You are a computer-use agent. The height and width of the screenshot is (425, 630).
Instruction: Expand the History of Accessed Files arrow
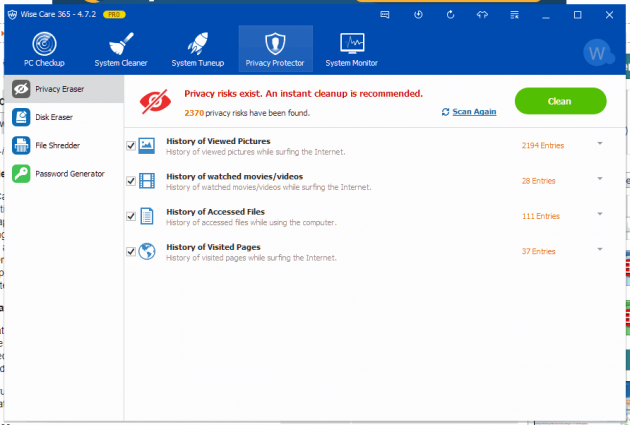[599, 214]
